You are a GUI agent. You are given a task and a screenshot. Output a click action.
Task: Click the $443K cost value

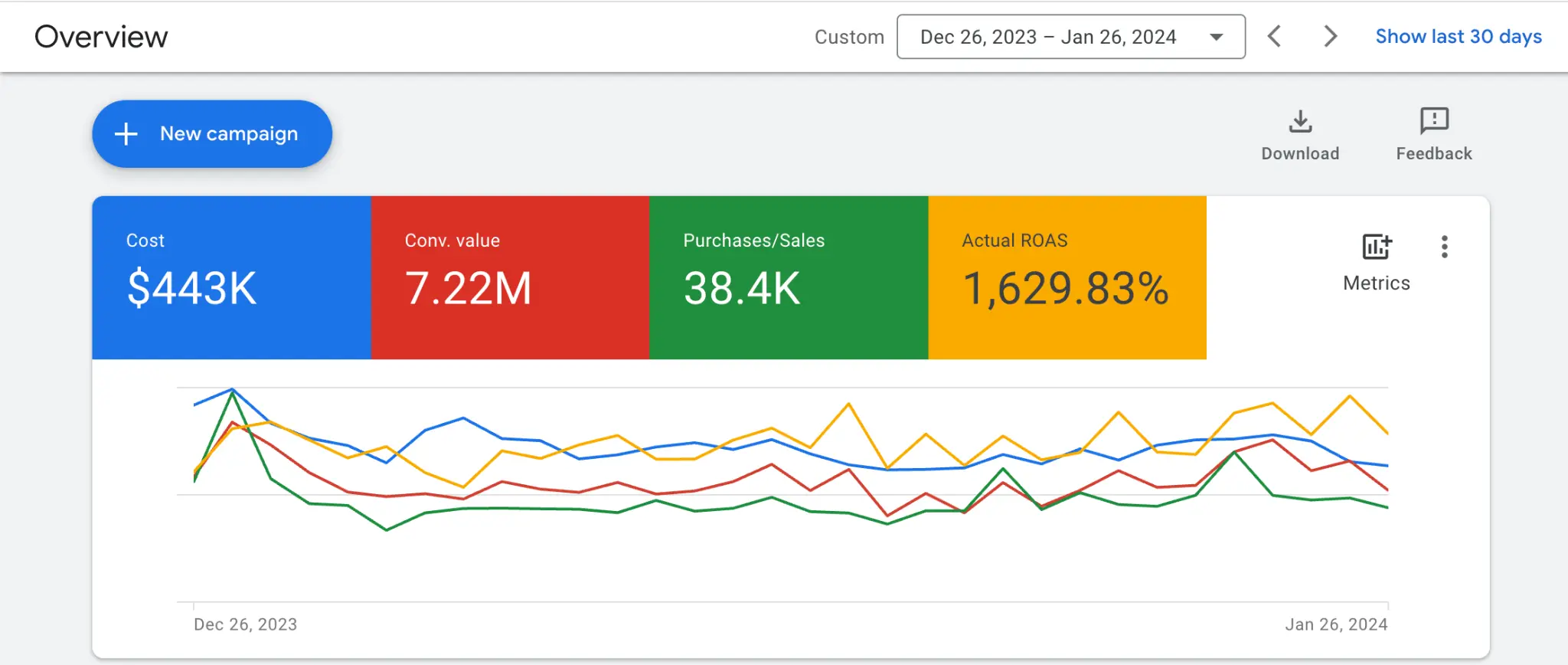[x=192, y=289]
